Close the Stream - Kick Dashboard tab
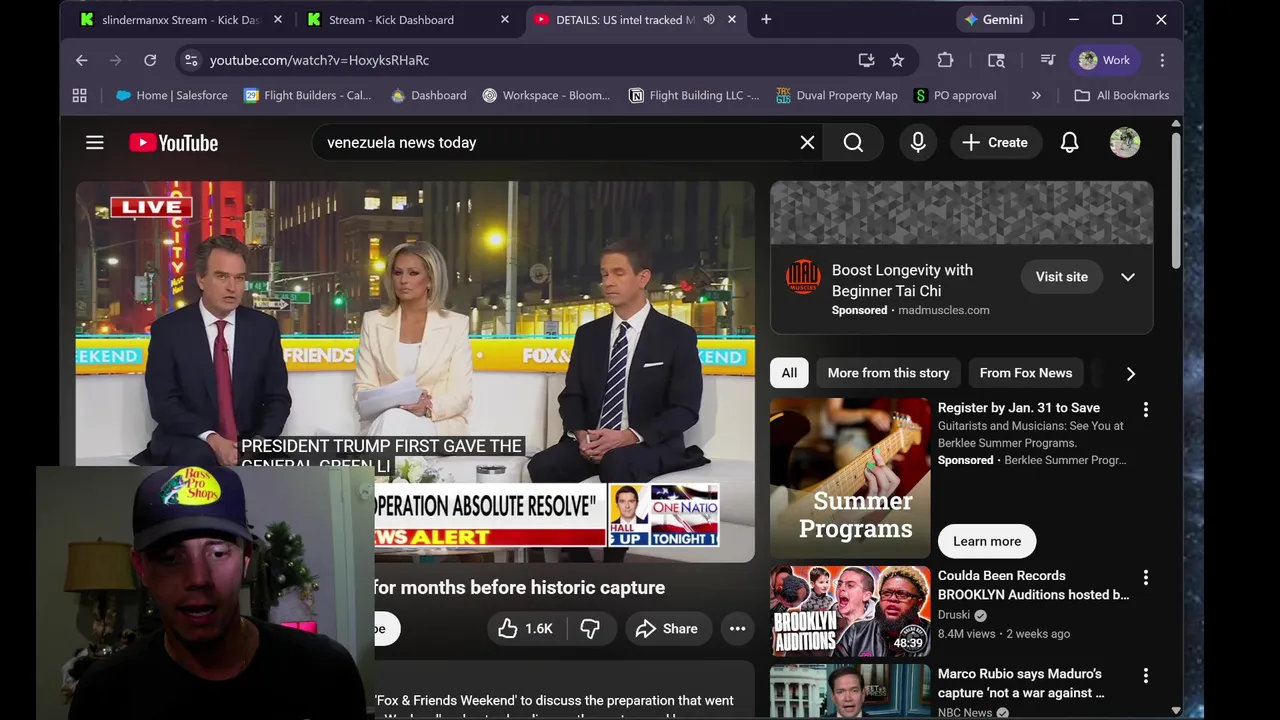This screenshot has height=720, width=1280. pos(505,19)
